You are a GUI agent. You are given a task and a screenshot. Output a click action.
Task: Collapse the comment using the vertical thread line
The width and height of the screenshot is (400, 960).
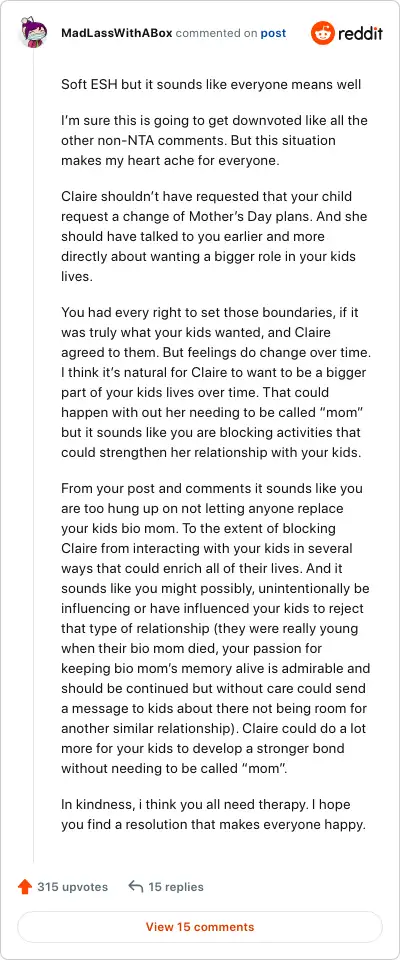[33, 455]
